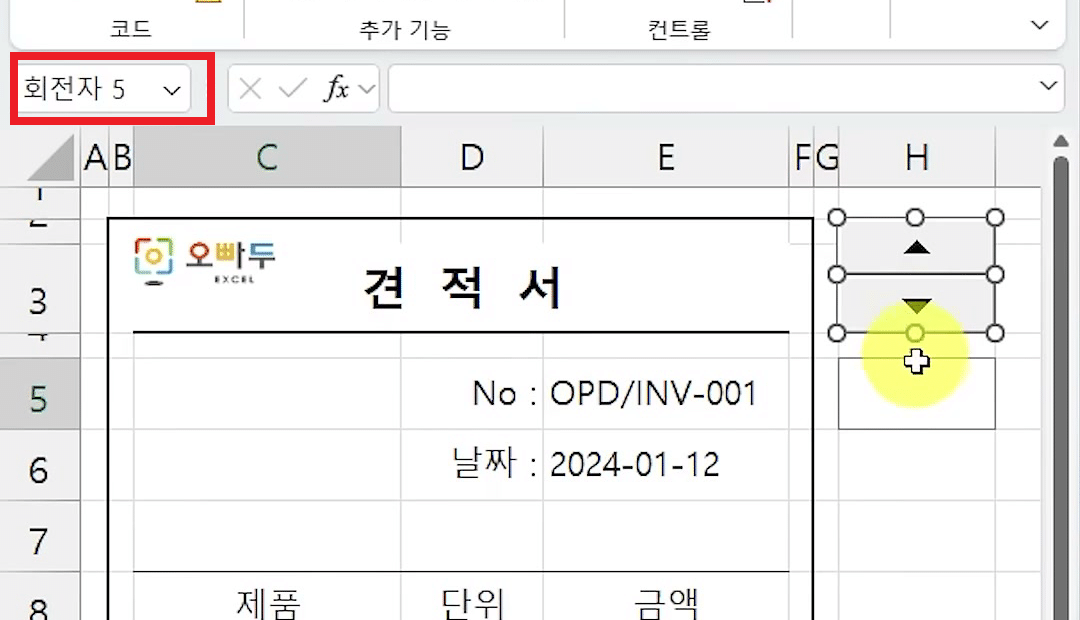
Task: Click the 오빠두 Excel logo image
Action: tap(205, 261)
